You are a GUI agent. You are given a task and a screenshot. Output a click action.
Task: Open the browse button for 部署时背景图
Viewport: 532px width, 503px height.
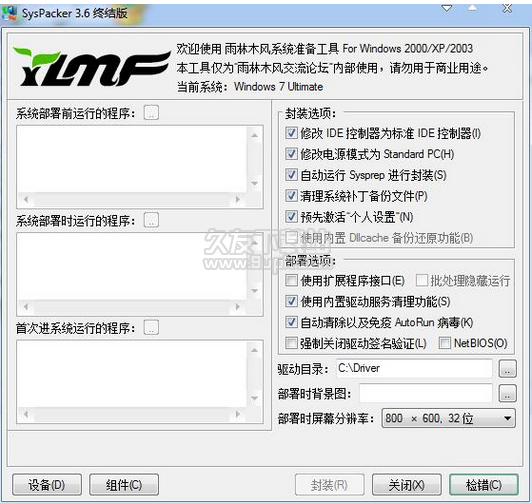tap(507, 393)
